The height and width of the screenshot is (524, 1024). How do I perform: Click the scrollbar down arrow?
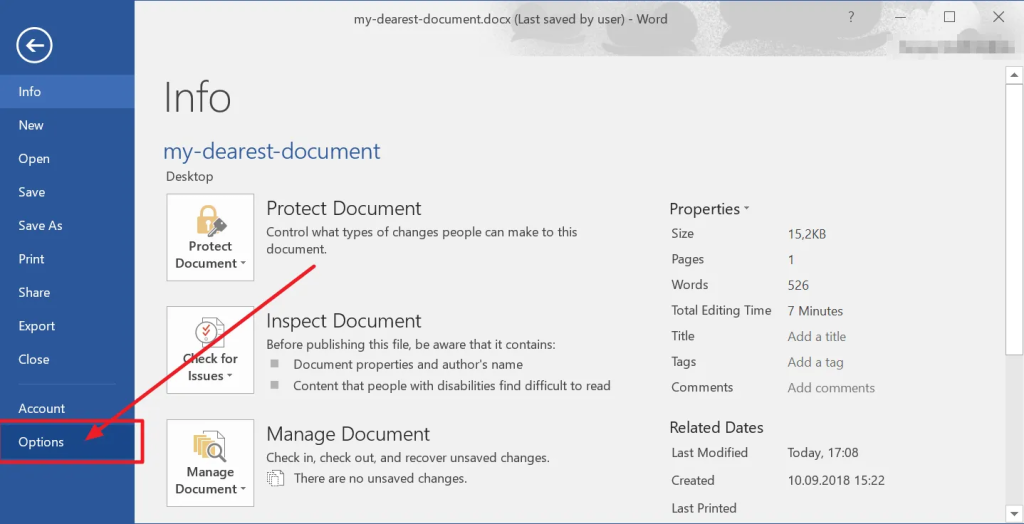[1014, 512]
